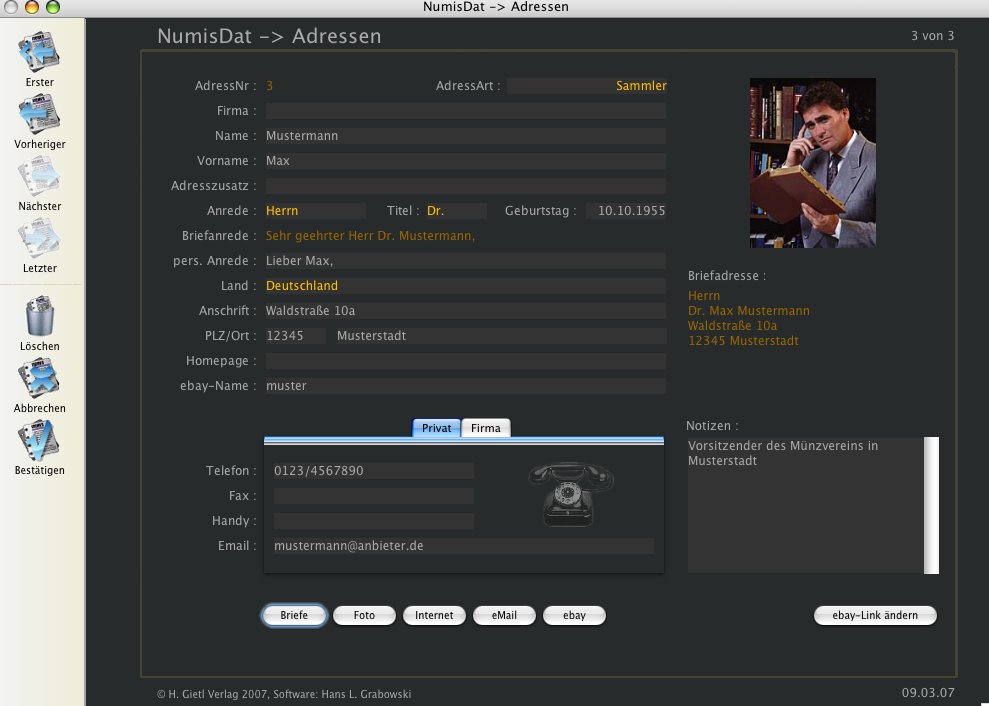The width and height of the screenshot is (989, 706).
Task: Delete record using Löschen trash icon
Action: (39, 315)
